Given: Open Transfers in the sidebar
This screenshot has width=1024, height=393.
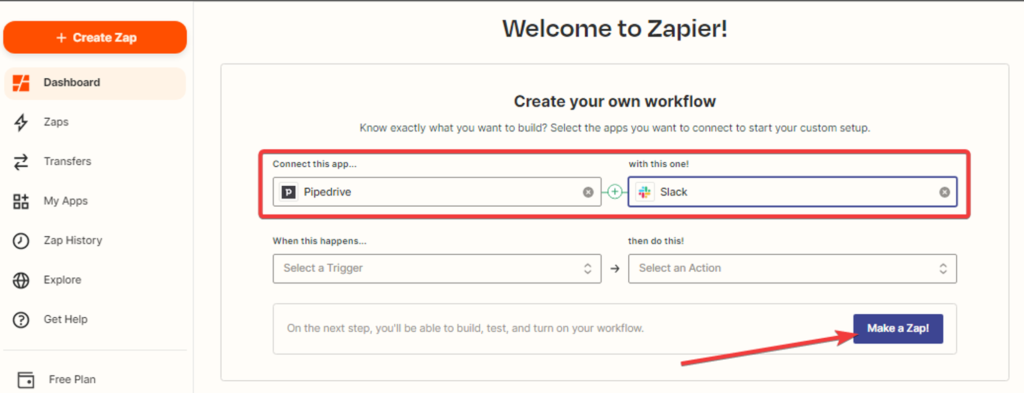Looking at the screenshot, I should [67, 161].
